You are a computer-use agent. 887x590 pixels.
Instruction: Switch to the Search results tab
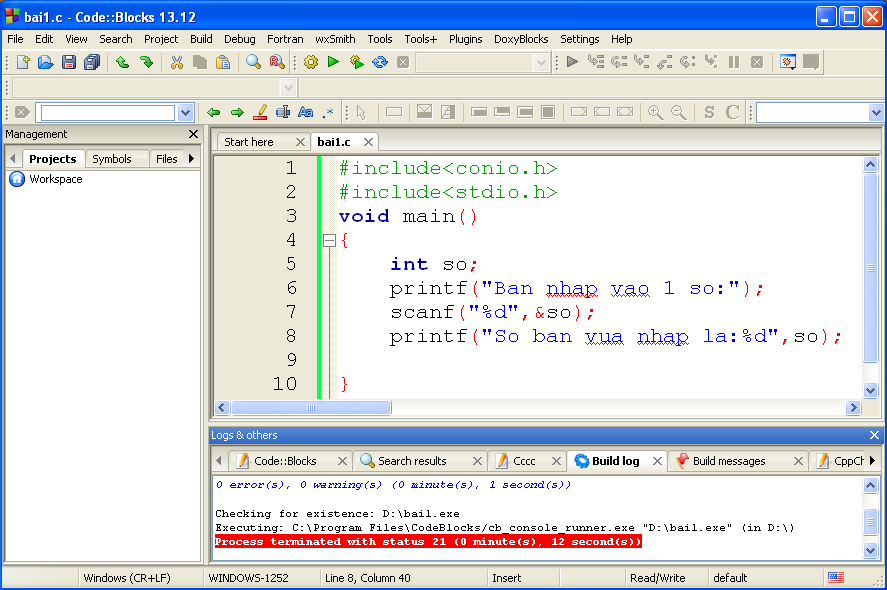412,461
